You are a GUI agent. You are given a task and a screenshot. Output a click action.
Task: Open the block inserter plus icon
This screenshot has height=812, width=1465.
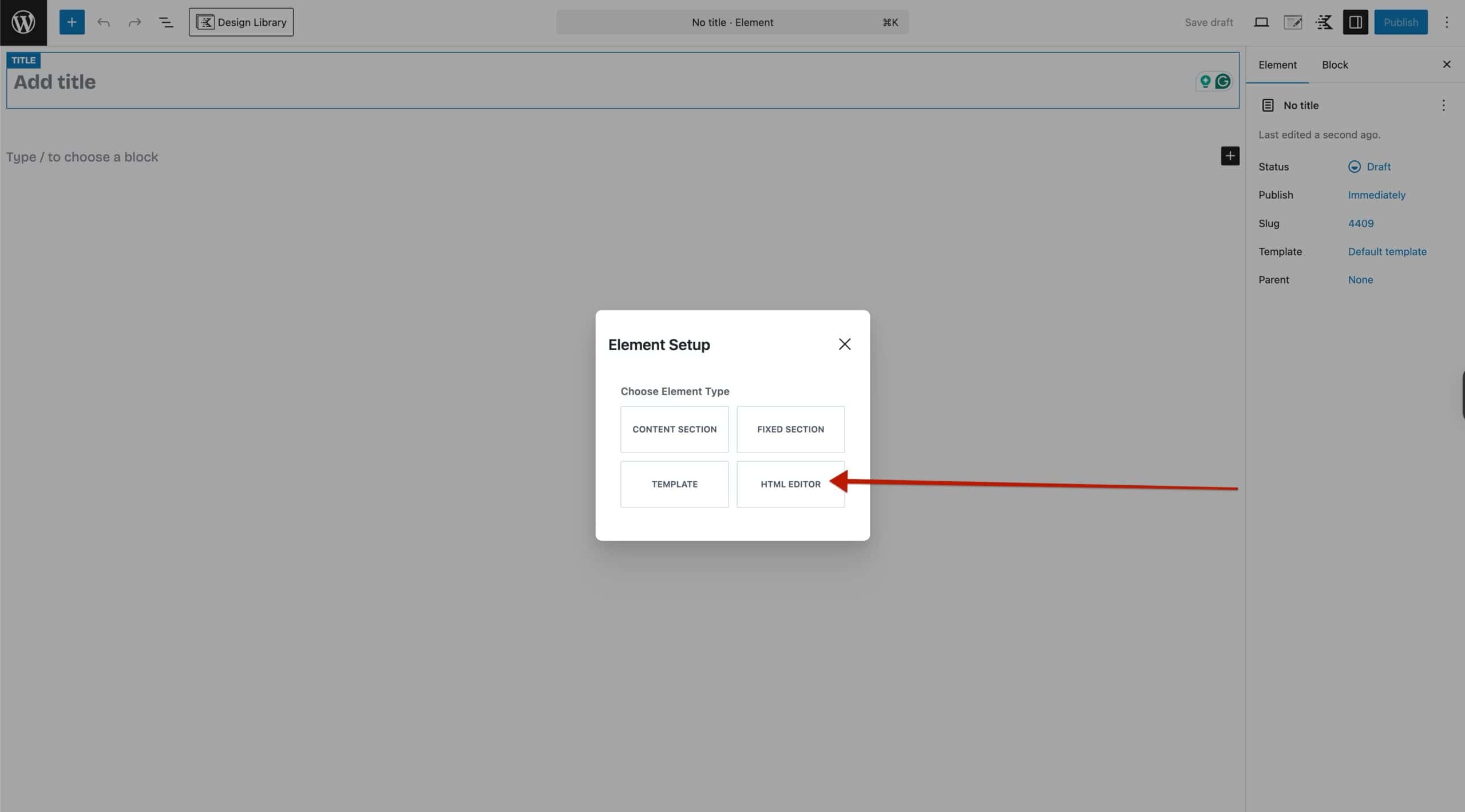click(72, 22)
